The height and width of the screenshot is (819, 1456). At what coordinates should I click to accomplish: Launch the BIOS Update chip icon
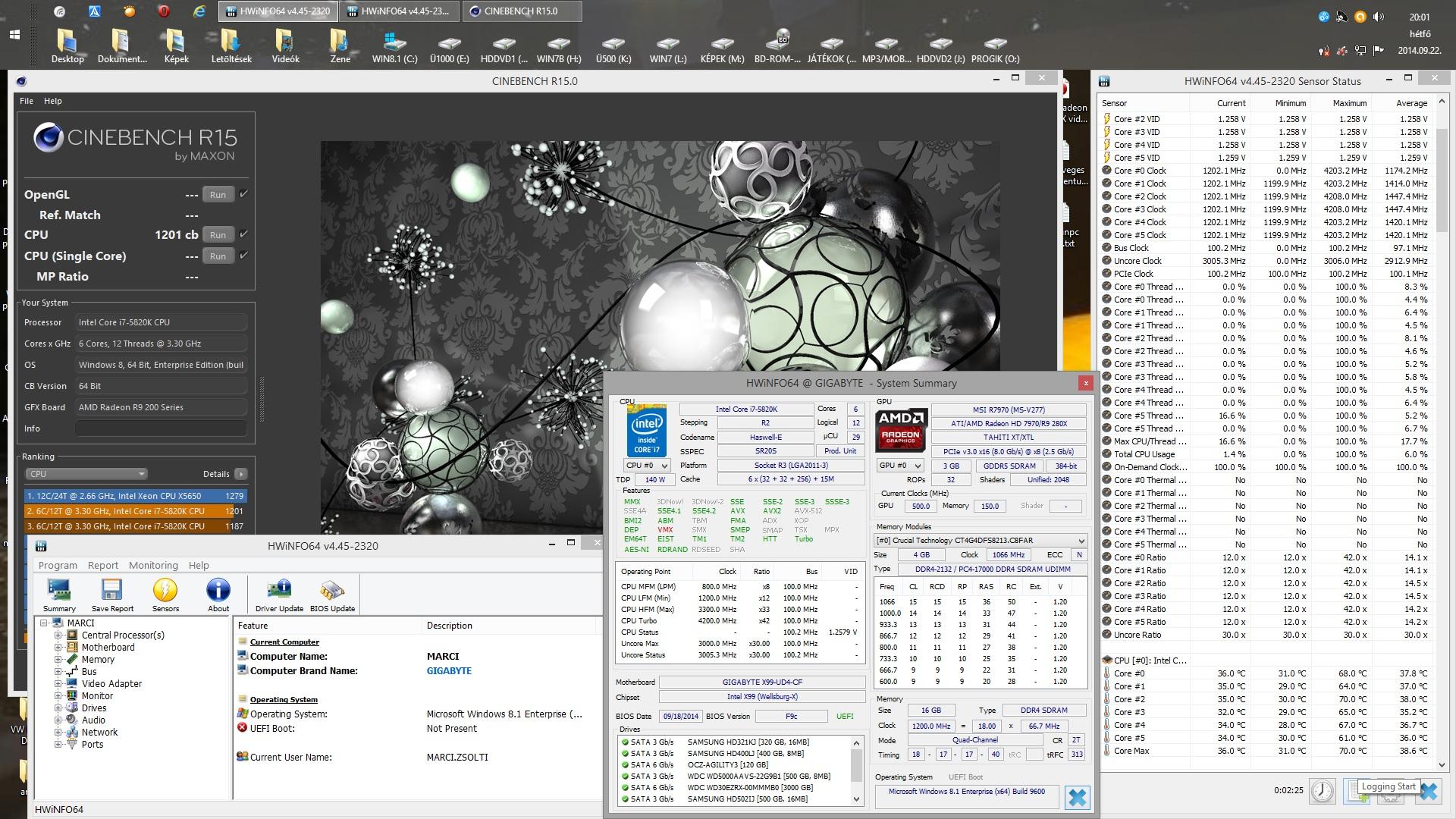332,595
